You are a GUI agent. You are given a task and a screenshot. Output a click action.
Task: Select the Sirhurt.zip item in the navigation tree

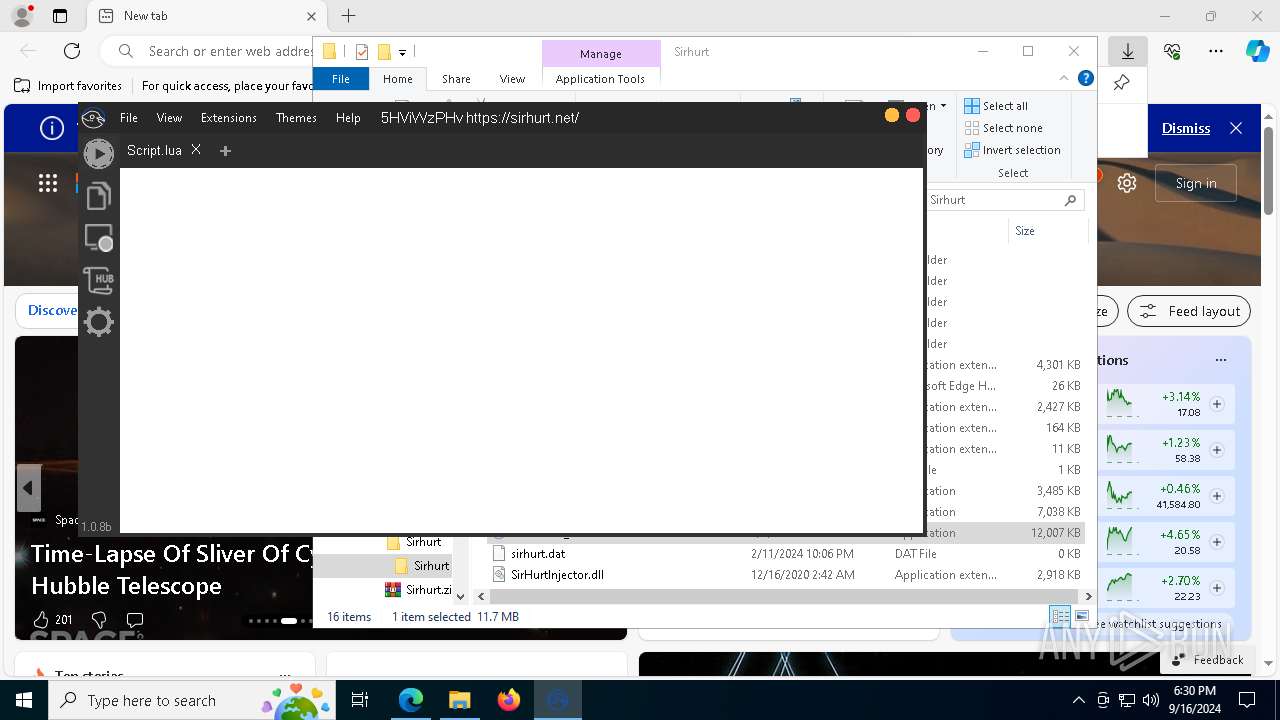(419, 590)
